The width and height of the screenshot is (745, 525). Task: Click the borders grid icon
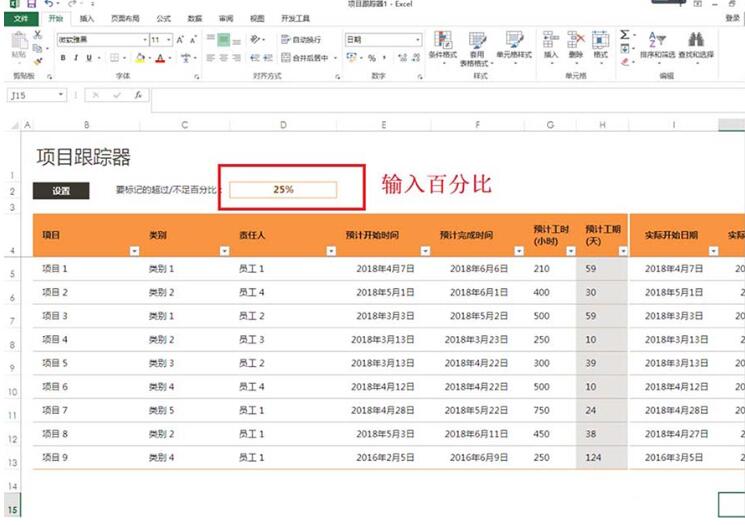[115, 58]
